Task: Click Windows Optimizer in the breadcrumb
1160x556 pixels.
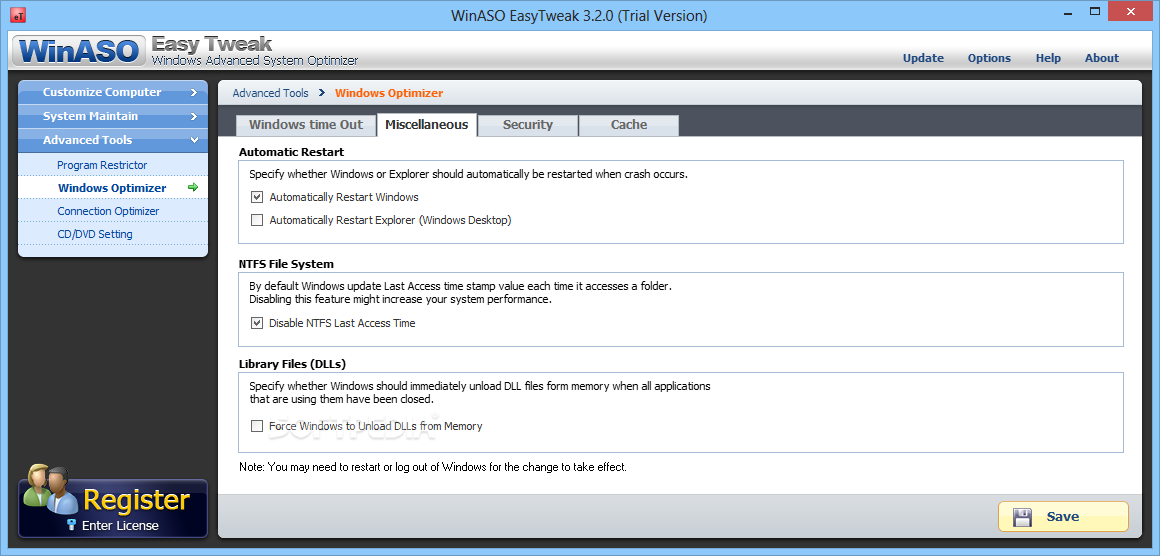Action: (389, 93)
